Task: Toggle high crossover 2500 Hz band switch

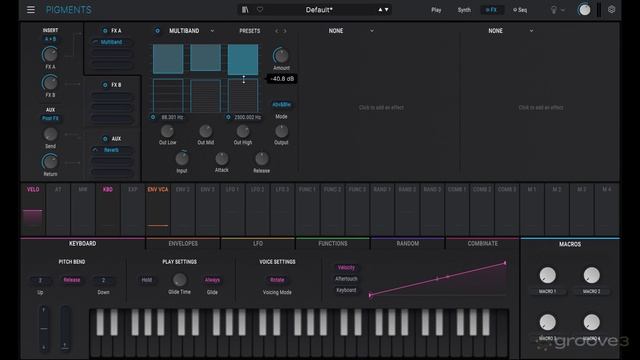Action: 228,117
